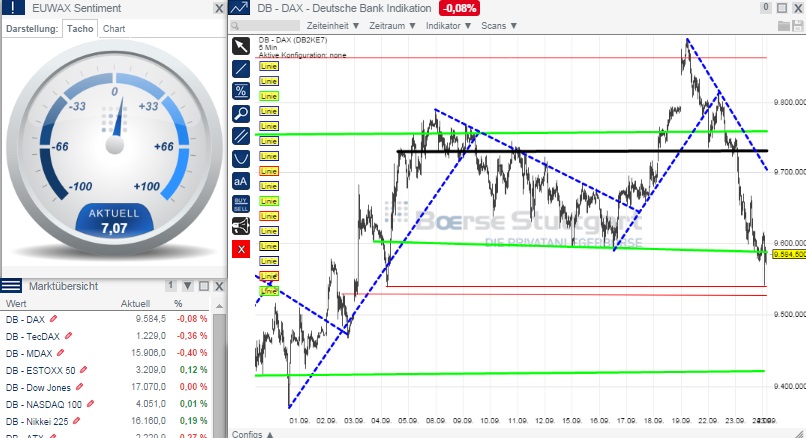This screenshot has width=806, height=438.
Task: Click the 15.906,0 MDAX value
Action: pos(148,353)
